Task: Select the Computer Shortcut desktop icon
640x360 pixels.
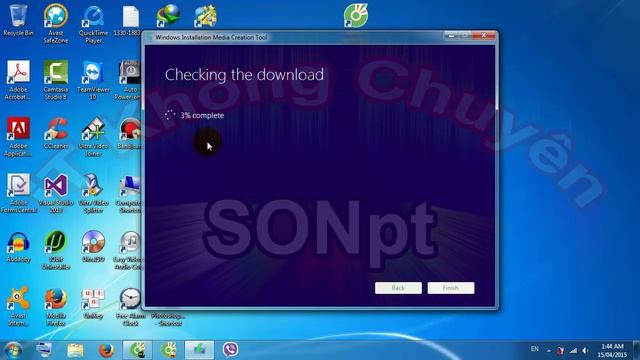Action: [129, 194]
